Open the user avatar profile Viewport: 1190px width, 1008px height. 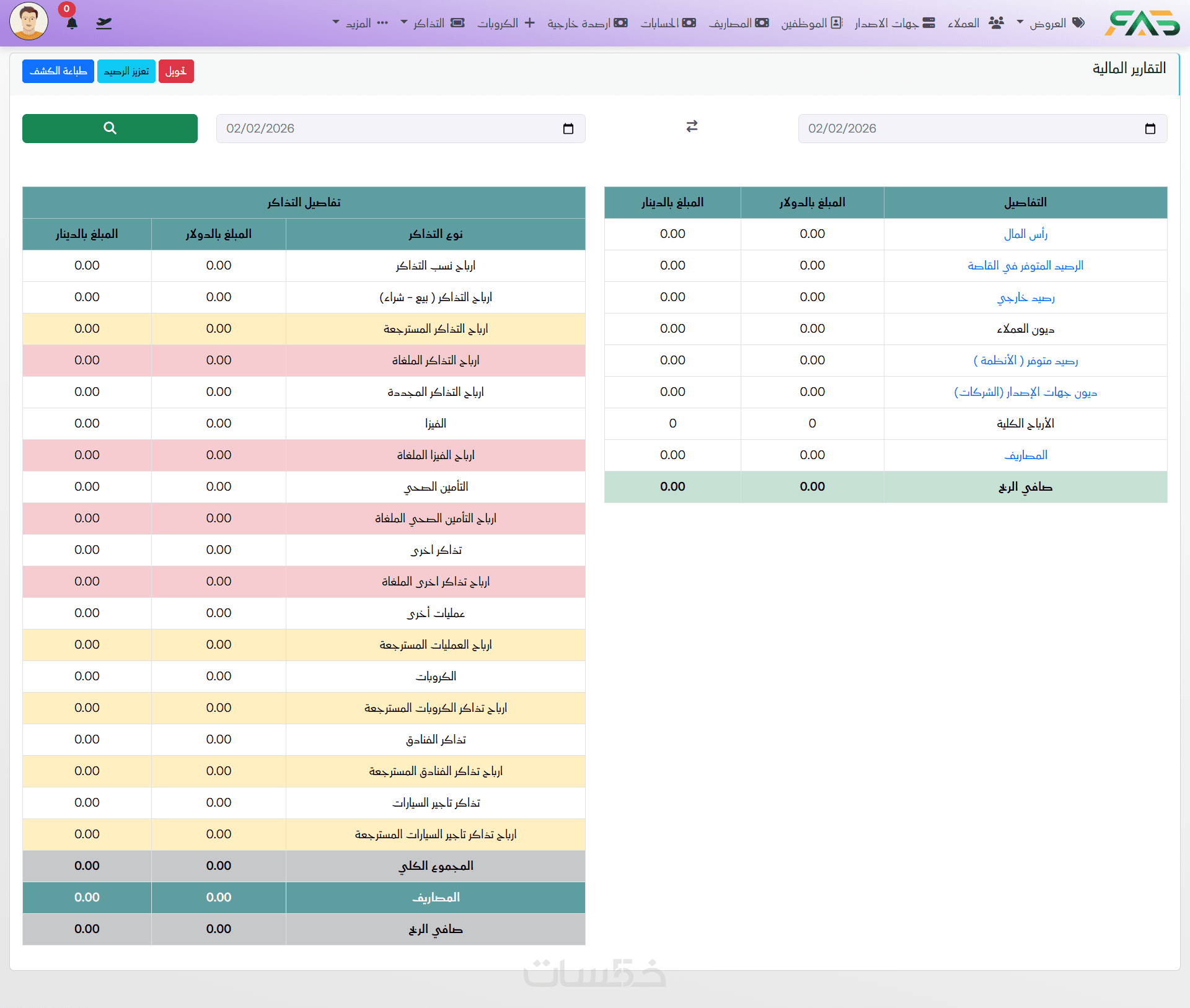(29, 21)
